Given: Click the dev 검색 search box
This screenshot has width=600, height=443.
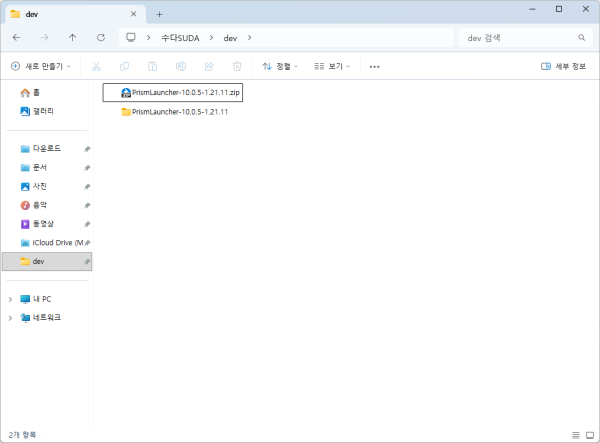Looking at the screenshot, I should point(525,37).
